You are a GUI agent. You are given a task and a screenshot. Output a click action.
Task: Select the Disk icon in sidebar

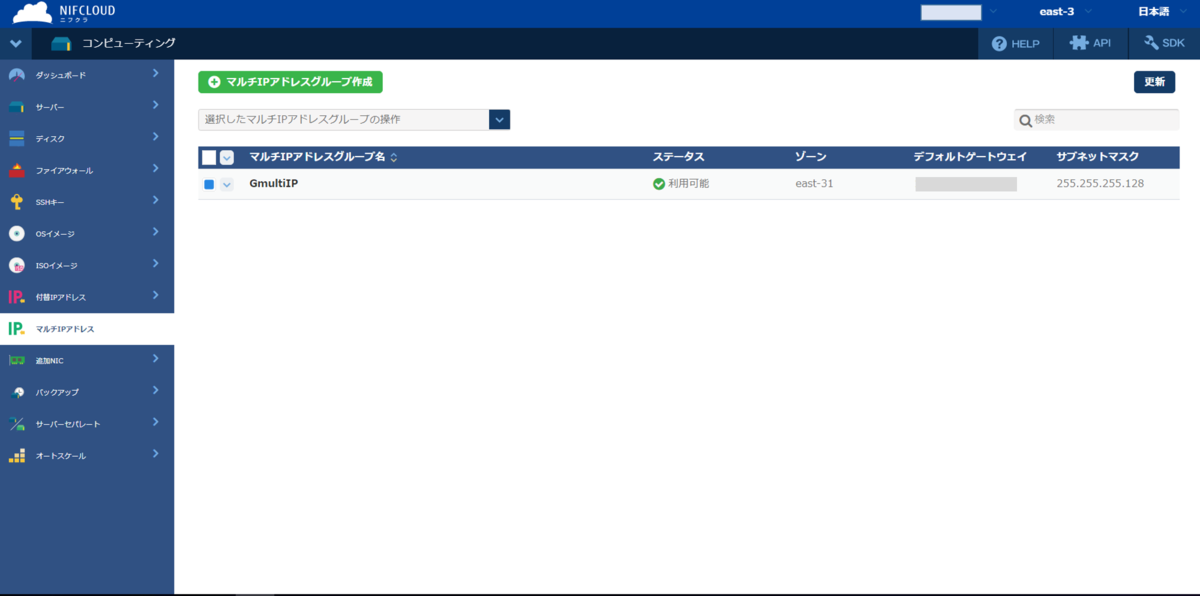click(x=17, y=138)
